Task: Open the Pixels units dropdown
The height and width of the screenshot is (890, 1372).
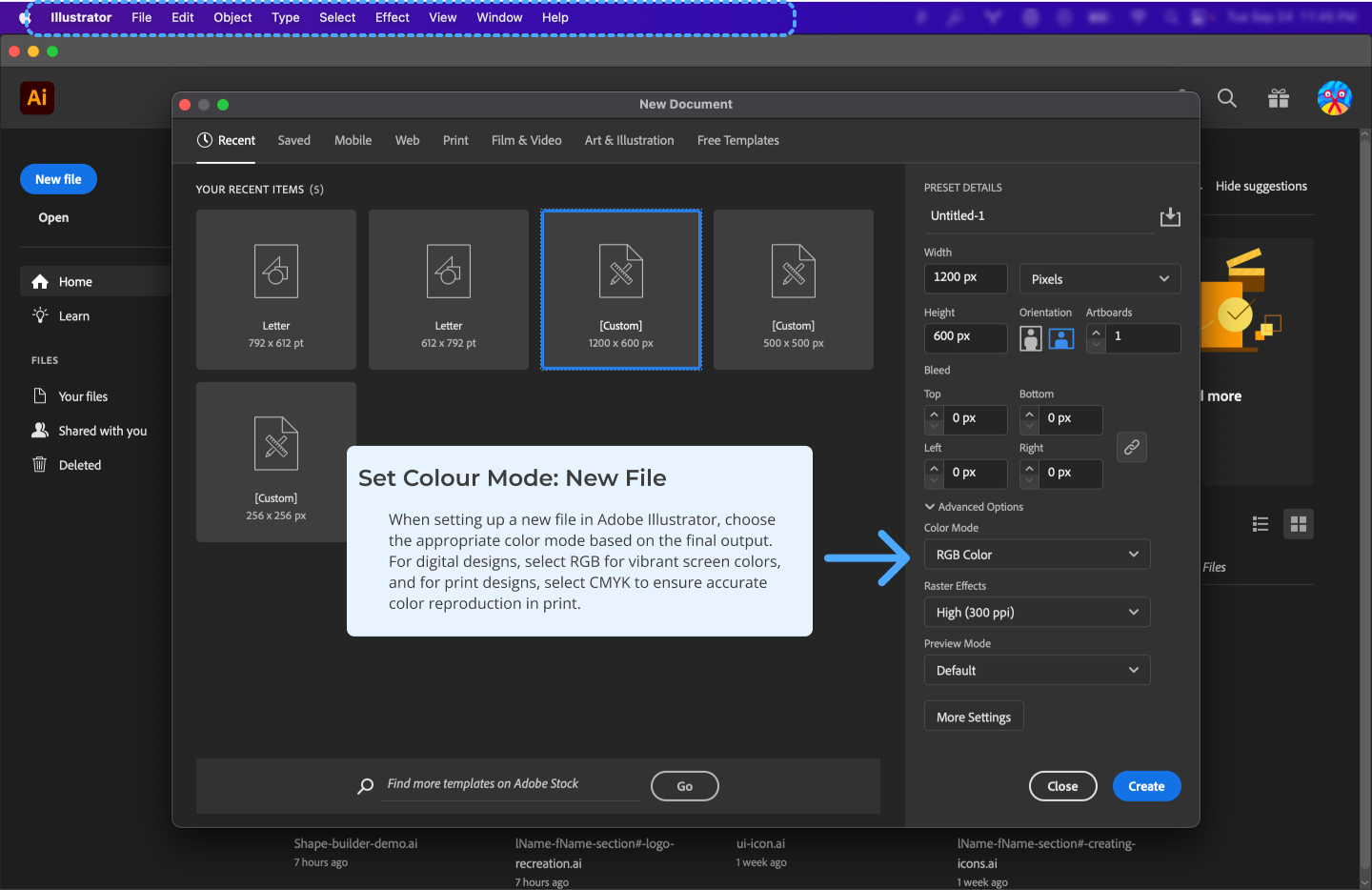Action: 1100,279
